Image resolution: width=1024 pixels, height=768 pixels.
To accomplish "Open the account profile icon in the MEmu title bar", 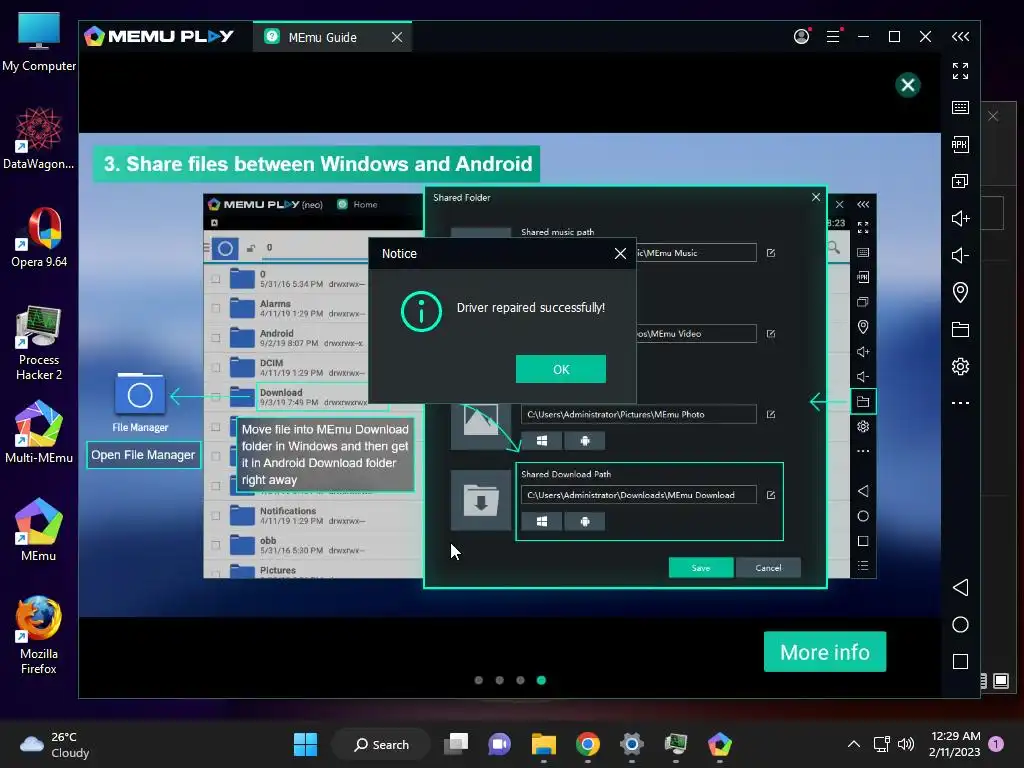I will pos(801,37).
